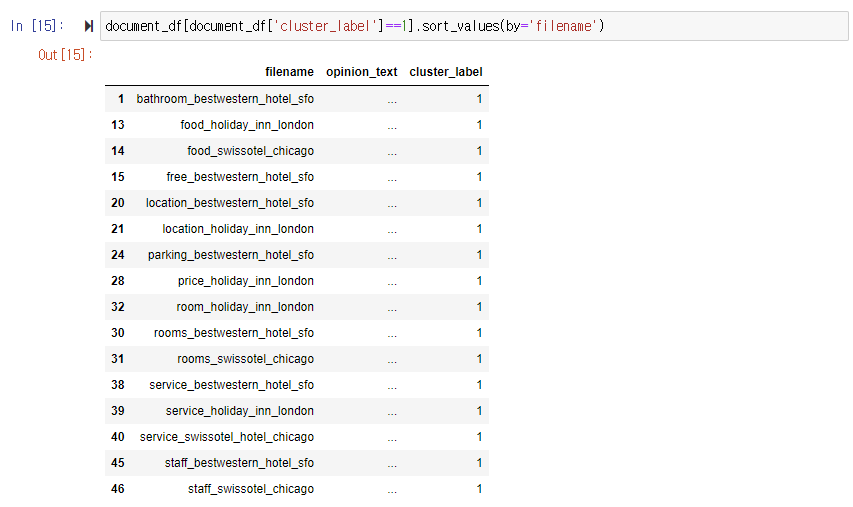Viewport: 853px width, 507px height.
Task: Click row index 21 in the table
Action: (x=118, y=229)
